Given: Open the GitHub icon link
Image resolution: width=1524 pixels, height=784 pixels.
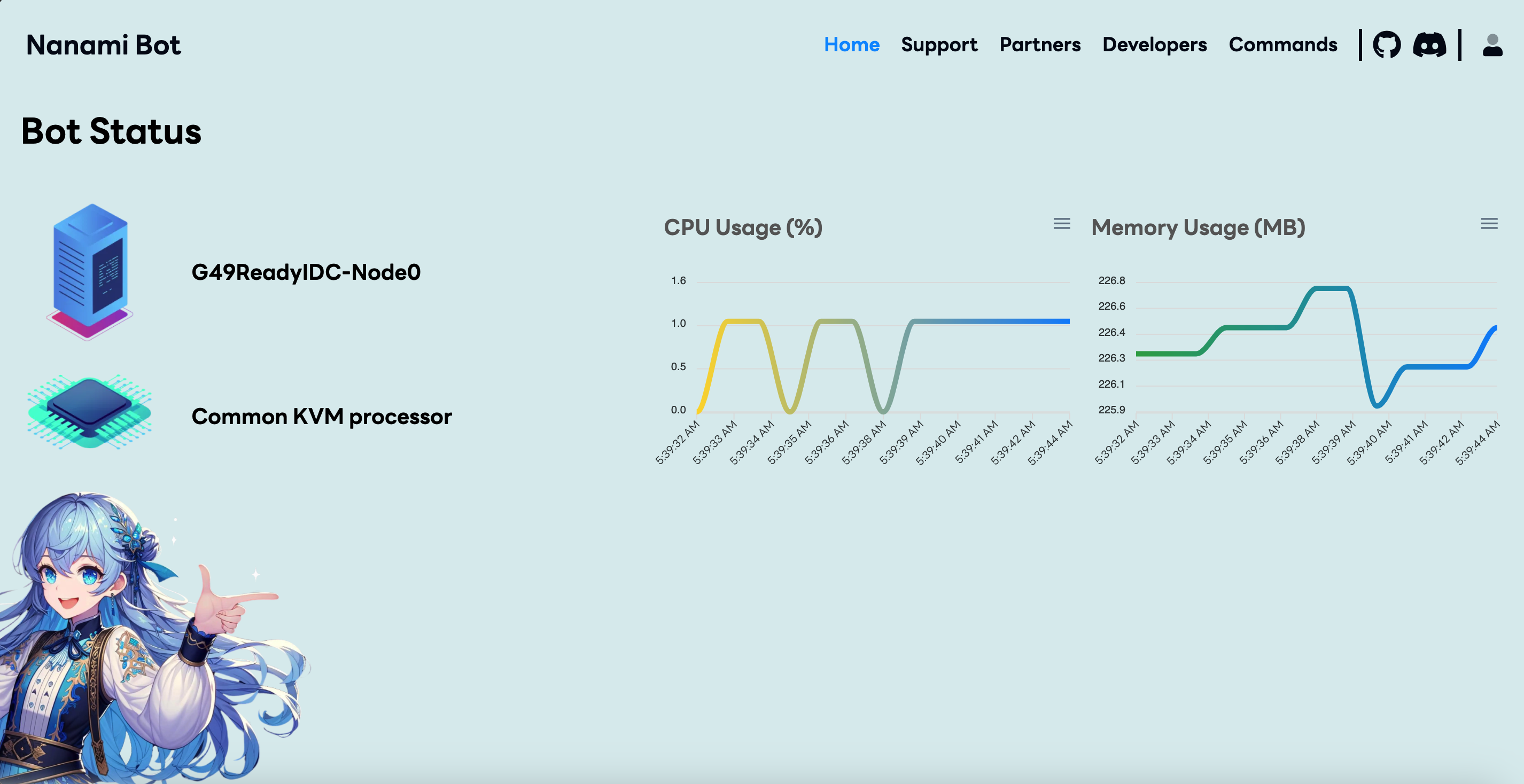Looking at the screenshot, I should click(x=1386, y=45).
